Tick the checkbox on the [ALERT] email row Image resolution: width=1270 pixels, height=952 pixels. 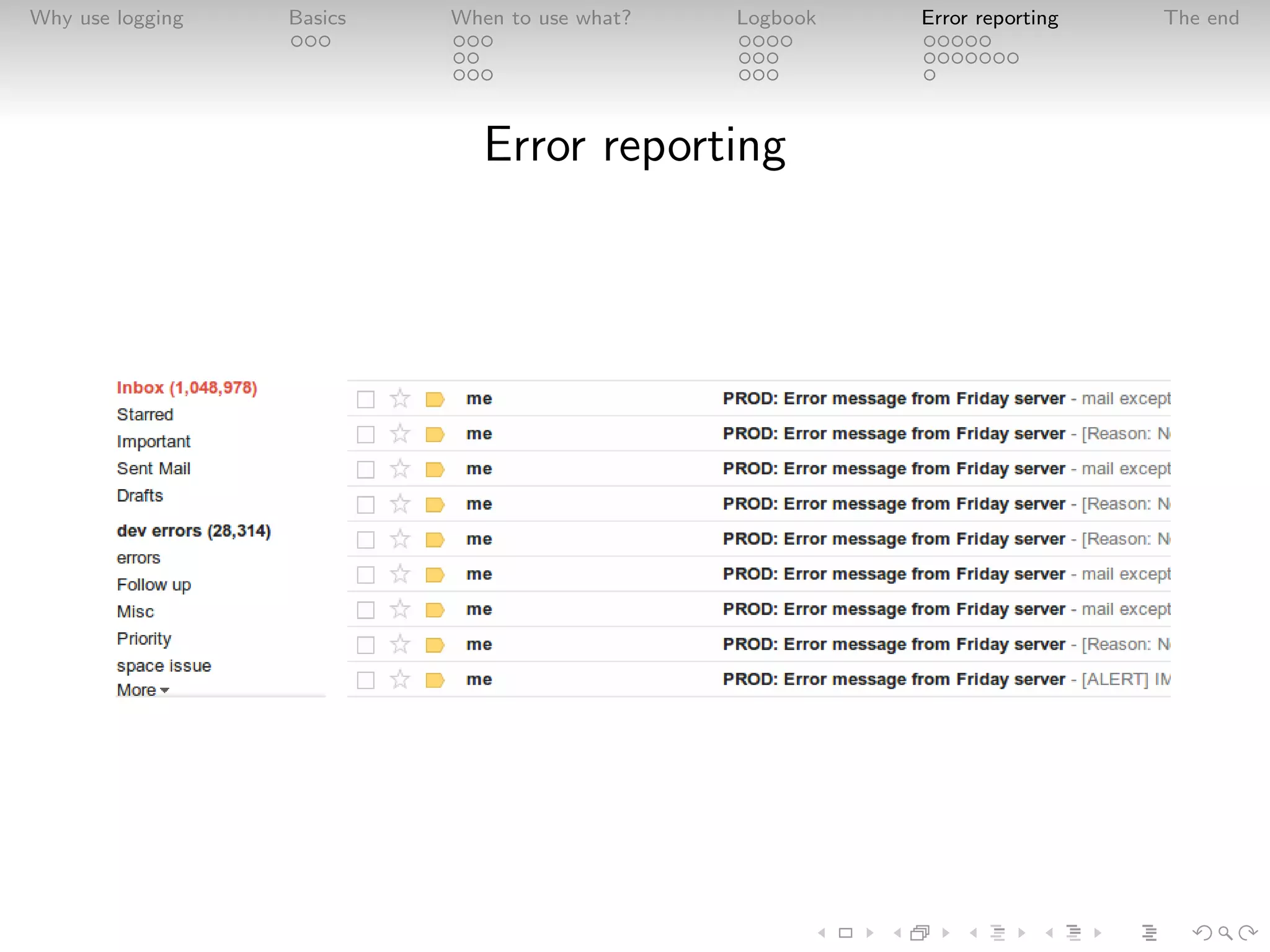(x=366, y=681)
